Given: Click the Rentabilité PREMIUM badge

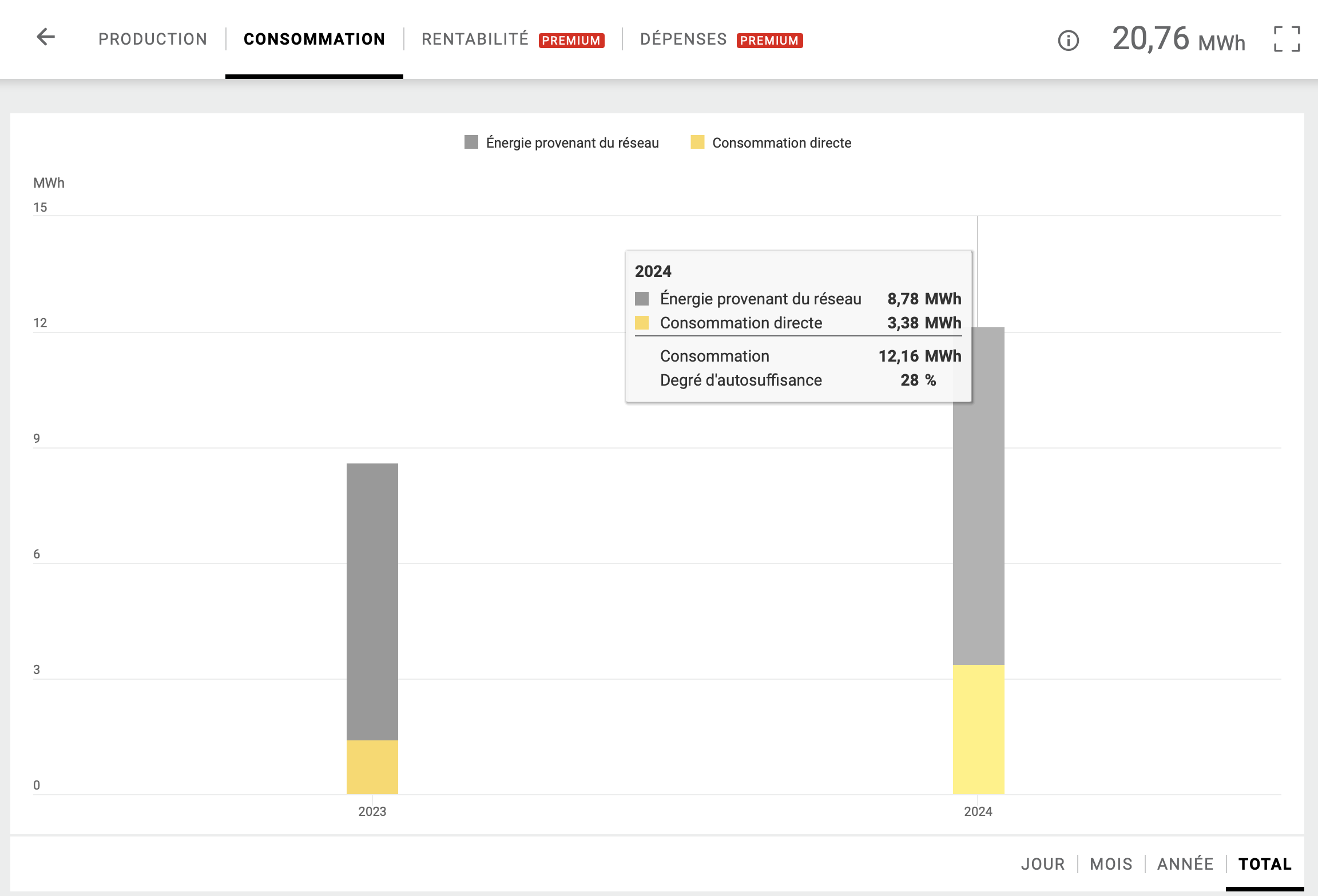Looking at the screenshot, I should point(571,41).
